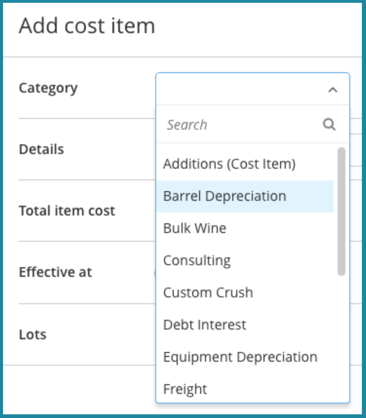The image size is (366, 418).
Task: Choose Custom Crush from the dropdown
Action: tap(245, 292)
